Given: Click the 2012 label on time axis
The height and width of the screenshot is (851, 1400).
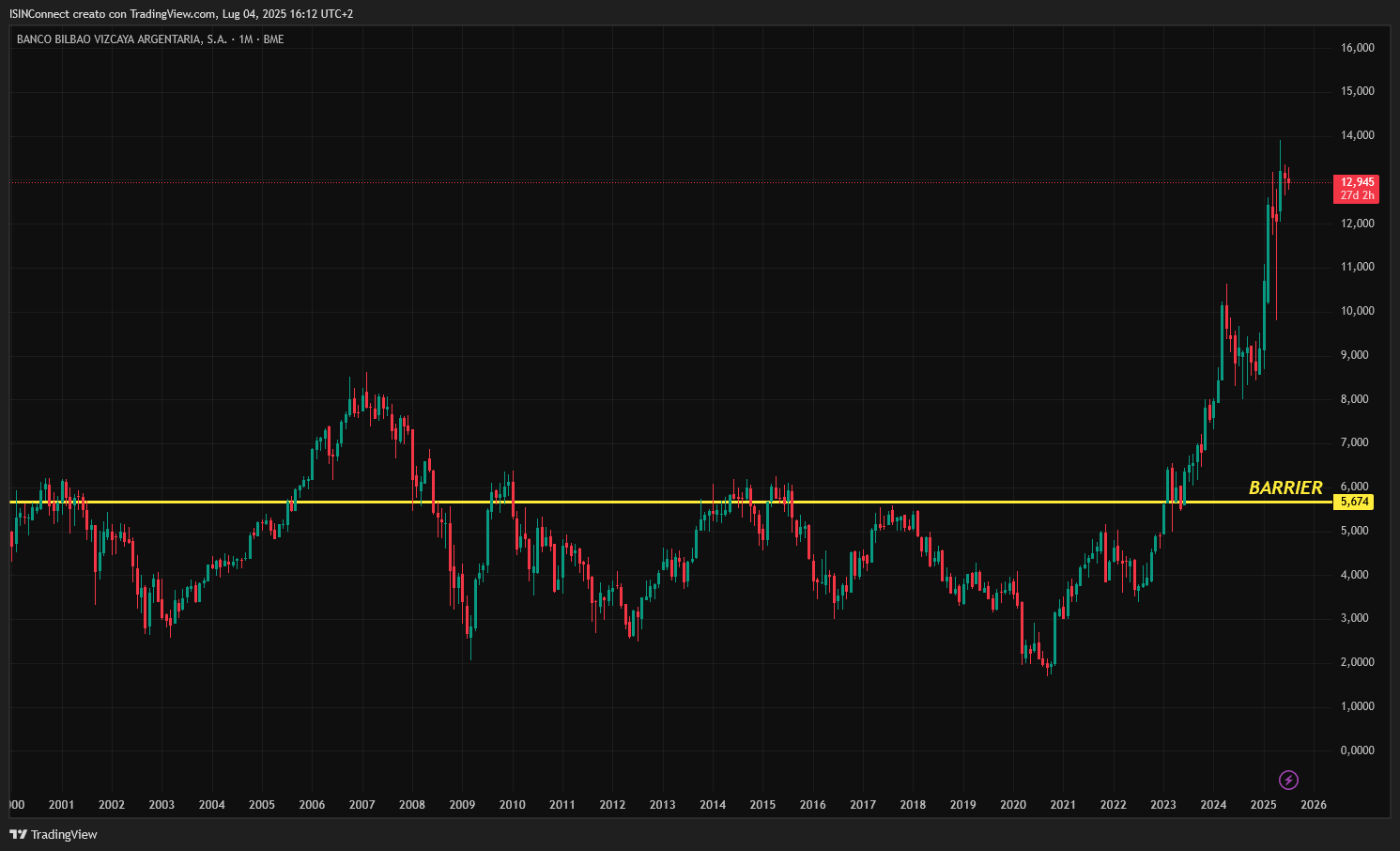Looking at the screenshot, I should (x=612, y=805).
